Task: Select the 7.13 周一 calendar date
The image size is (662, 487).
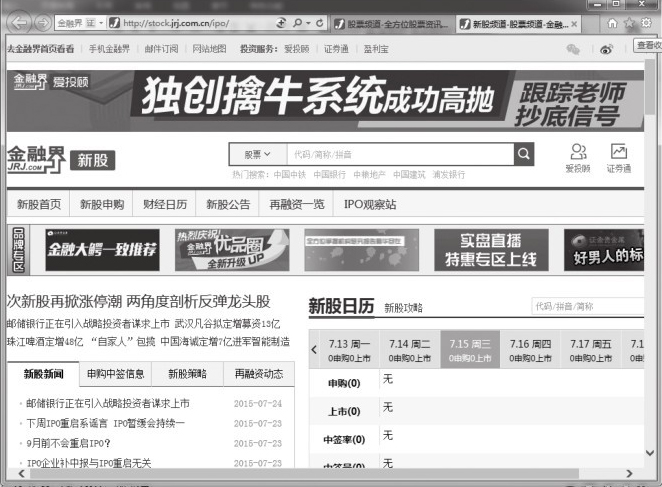Action: (x=349, y=350)
